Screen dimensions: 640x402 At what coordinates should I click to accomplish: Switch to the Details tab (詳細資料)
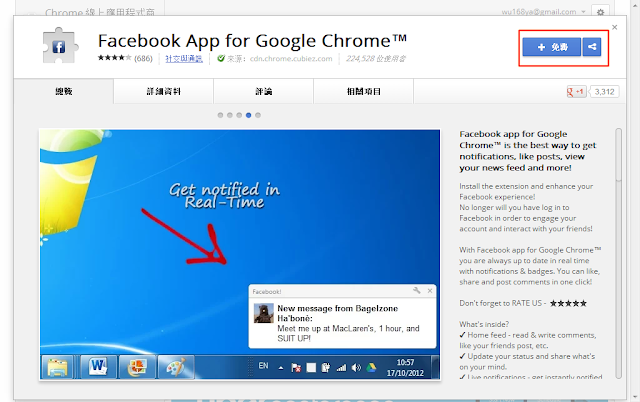[164, 91]
